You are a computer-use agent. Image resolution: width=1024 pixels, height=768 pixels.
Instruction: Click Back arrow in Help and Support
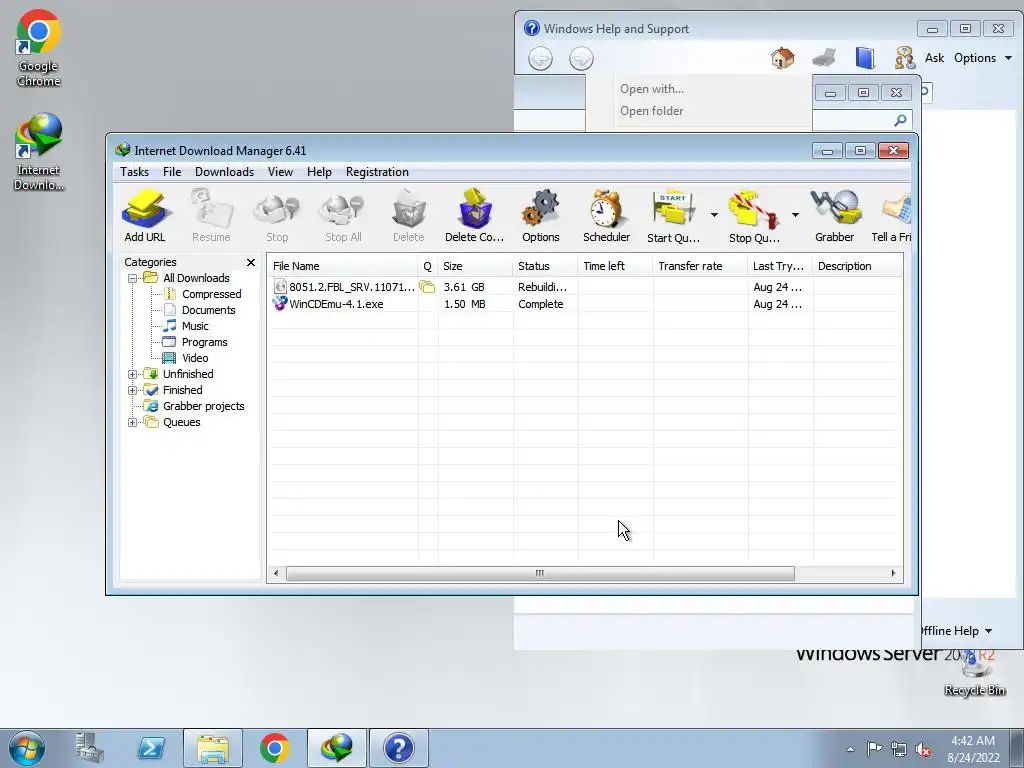click(x=541, y=59)
